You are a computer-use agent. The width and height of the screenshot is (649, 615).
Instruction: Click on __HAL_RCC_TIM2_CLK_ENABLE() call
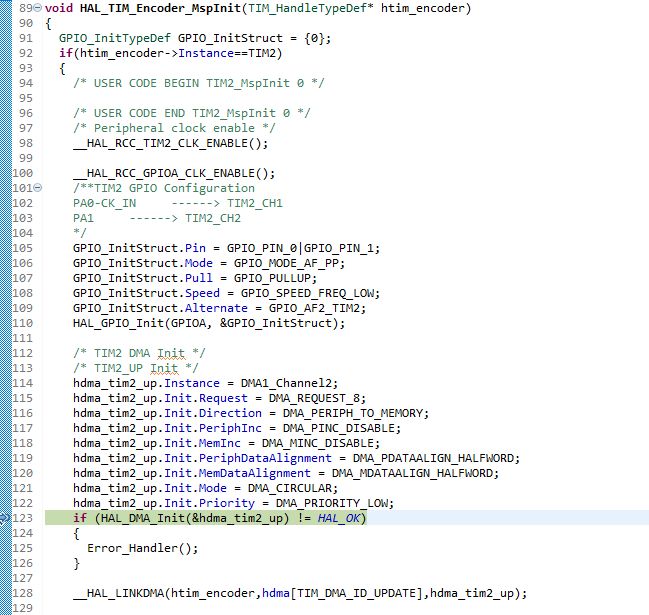tap(171, 143)
